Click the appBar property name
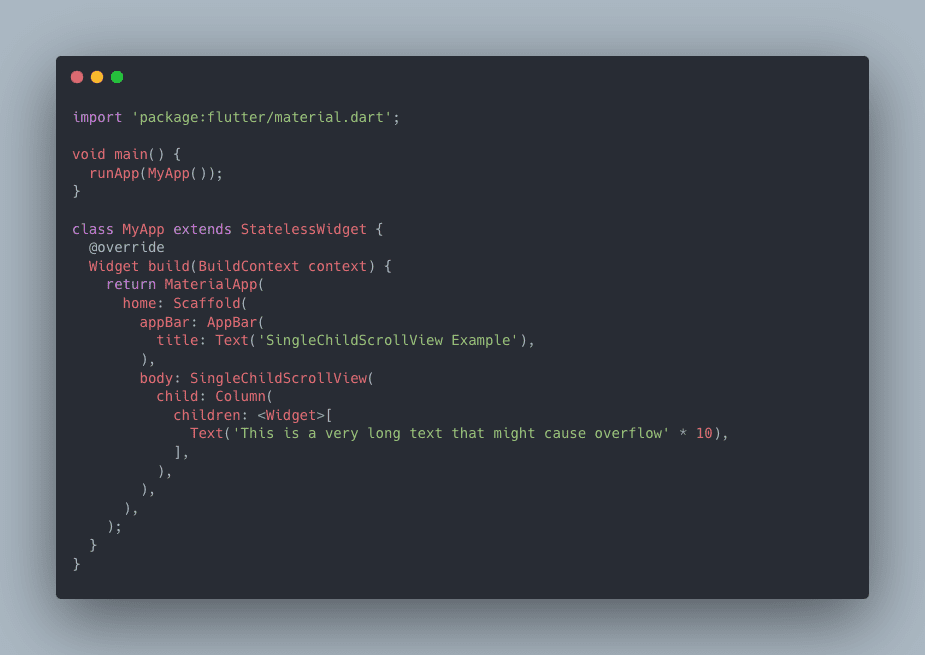This screenshot has height=655, width=925. [x=164, y=322]
